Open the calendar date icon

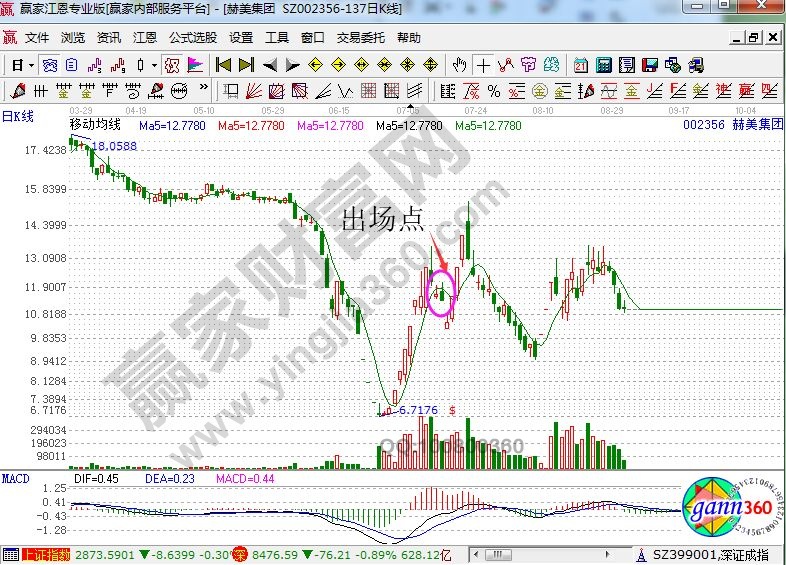pos(581,65)
